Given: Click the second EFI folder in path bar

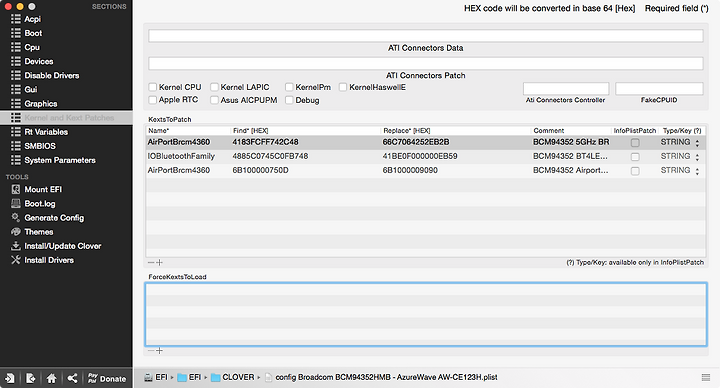Looking at the screenshot, I should pyautogui.click(x=189, y=377).
